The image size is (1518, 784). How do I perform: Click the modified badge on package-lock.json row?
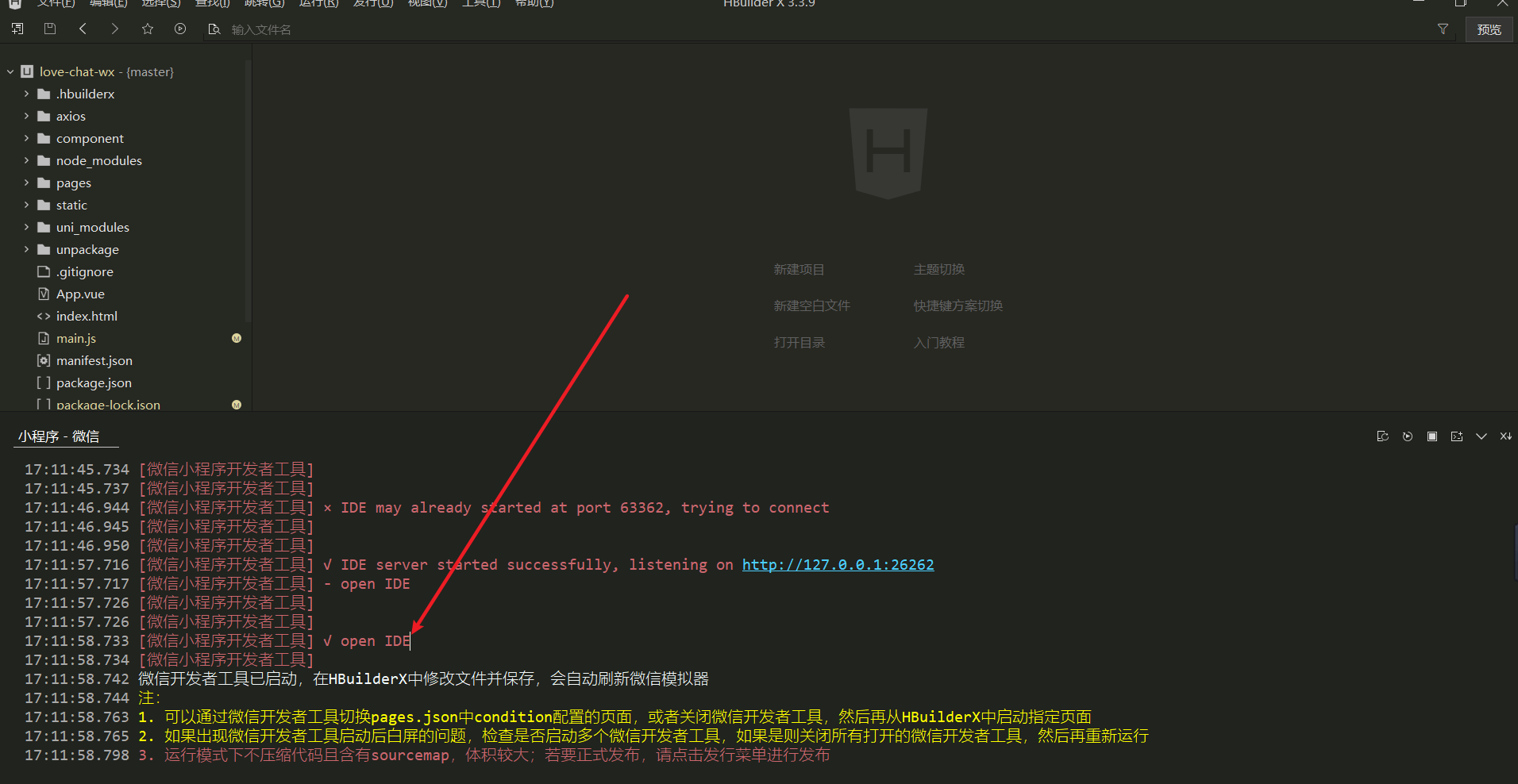click(x=237, y=405)
